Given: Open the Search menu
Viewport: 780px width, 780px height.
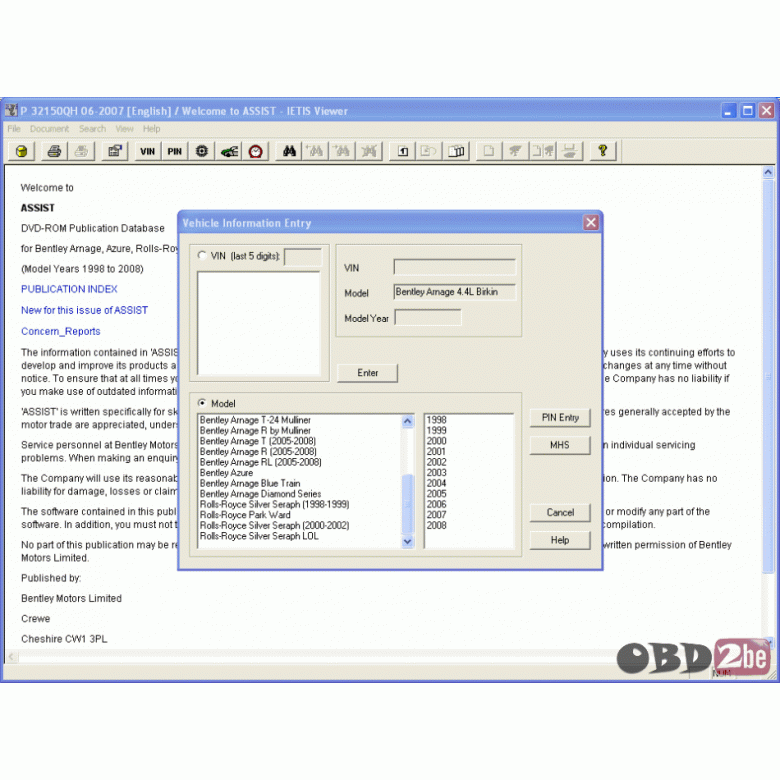Looking at the screenshot, I should point(93,129).
